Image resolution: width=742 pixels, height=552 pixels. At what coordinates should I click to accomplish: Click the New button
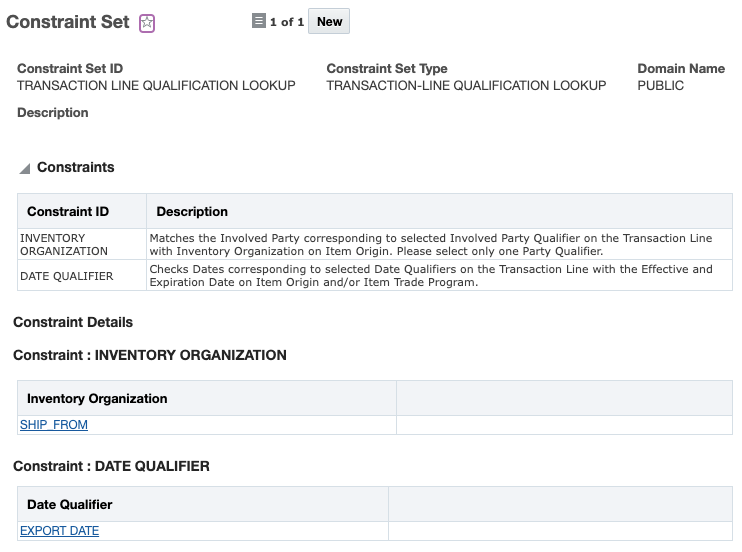(x=329, y=22)
